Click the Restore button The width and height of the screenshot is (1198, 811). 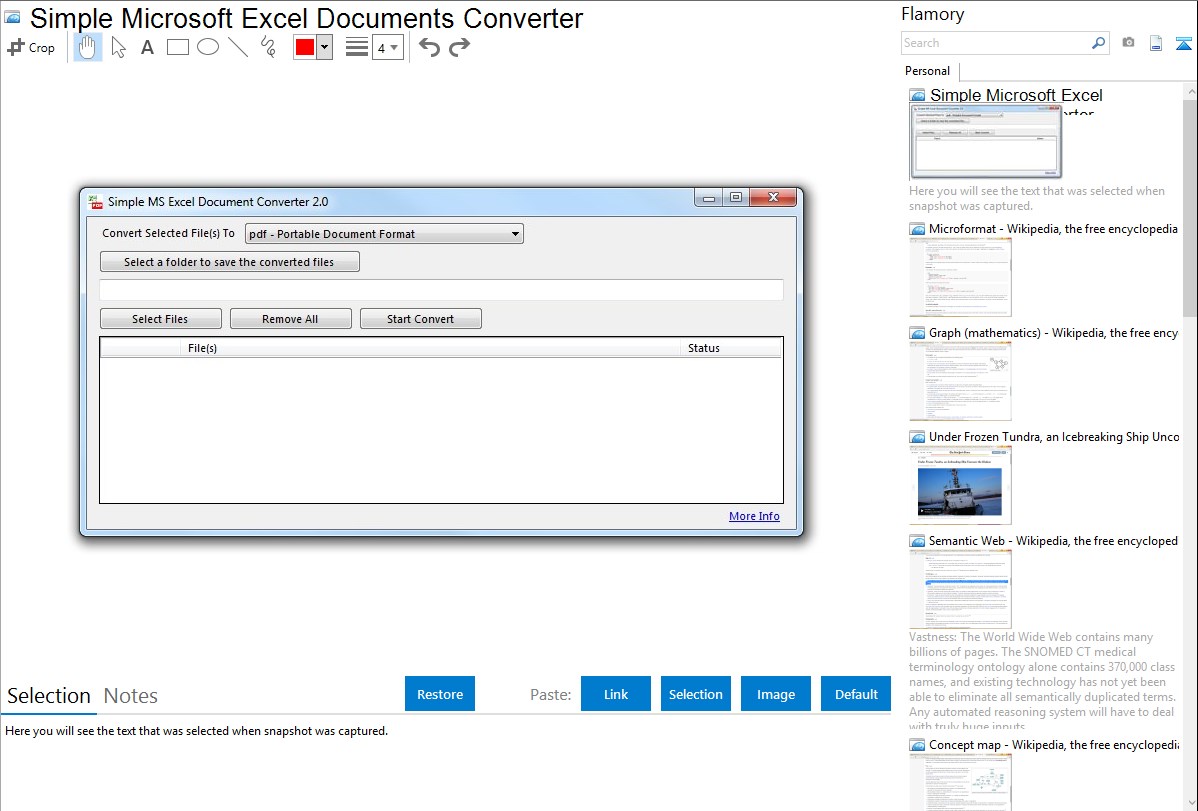(x=440, y=694)
